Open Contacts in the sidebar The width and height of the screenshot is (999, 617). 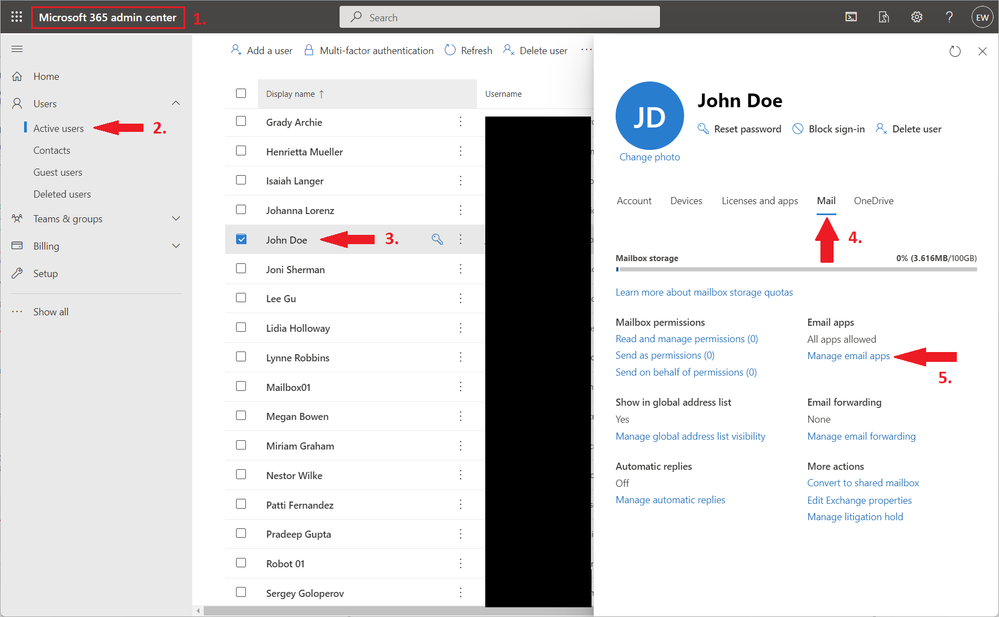point(52,150)
